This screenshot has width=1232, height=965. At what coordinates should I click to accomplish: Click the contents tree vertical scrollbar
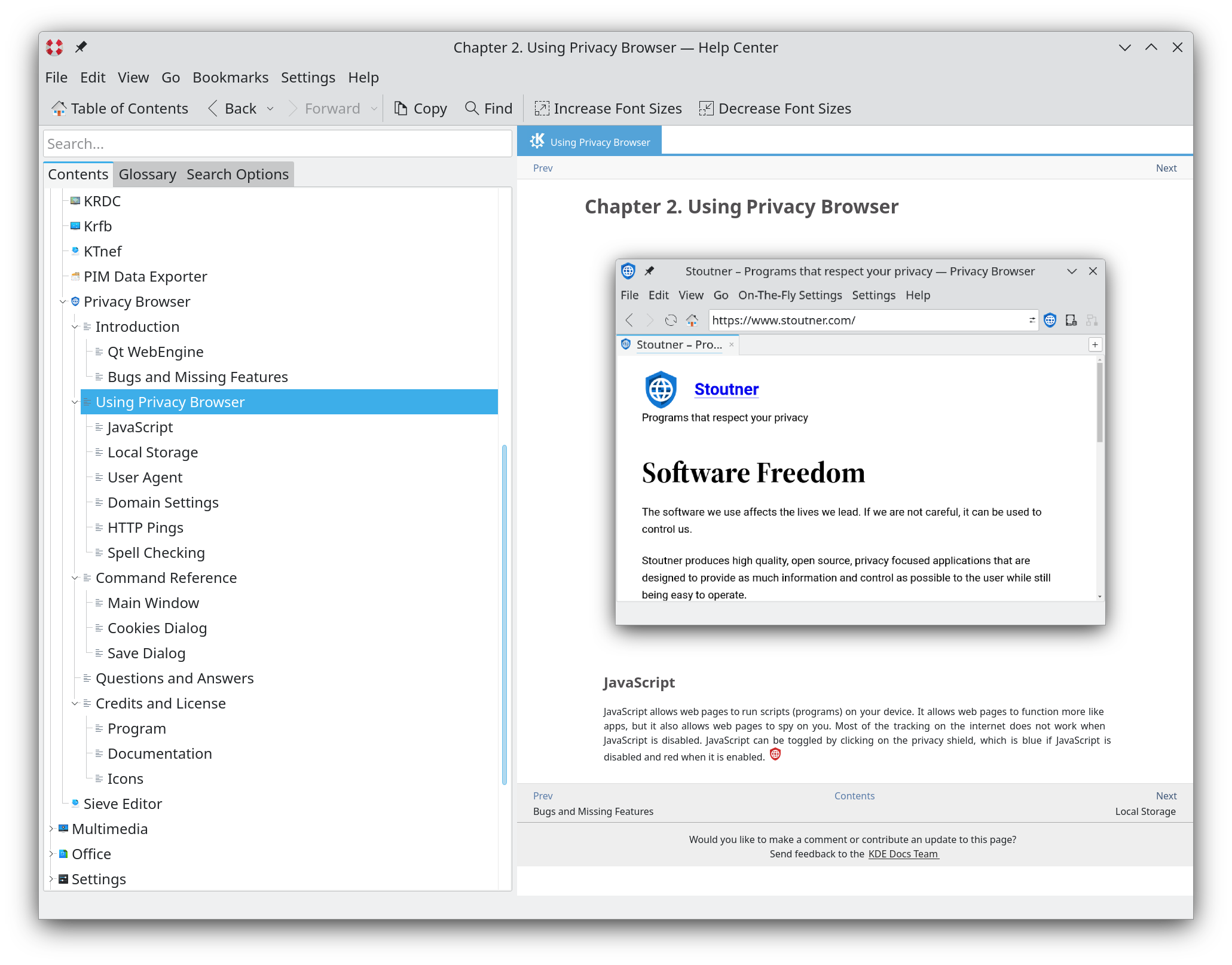505,614
